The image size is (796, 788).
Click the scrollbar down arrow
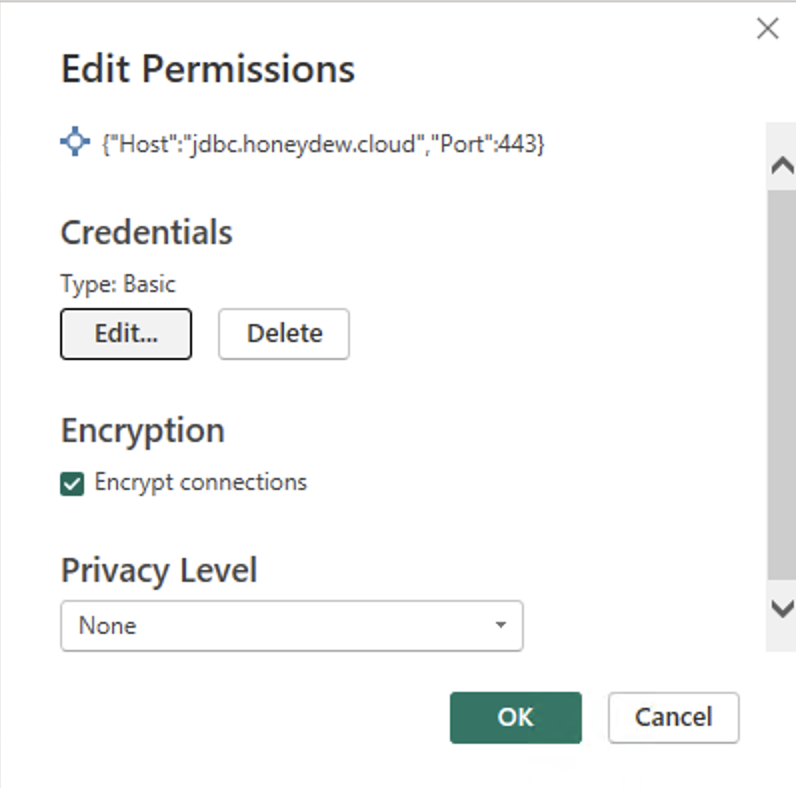tap(781, 607)
